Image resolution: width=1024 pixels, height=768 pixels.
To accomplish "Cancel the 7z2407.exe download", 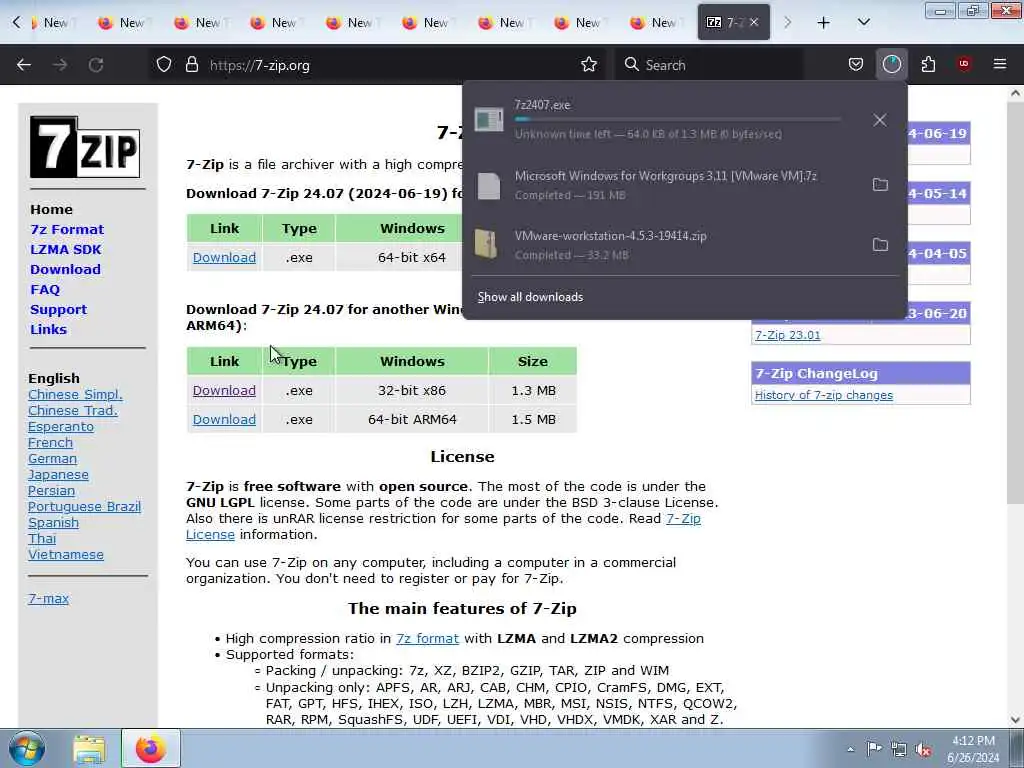I will (880, 120).
